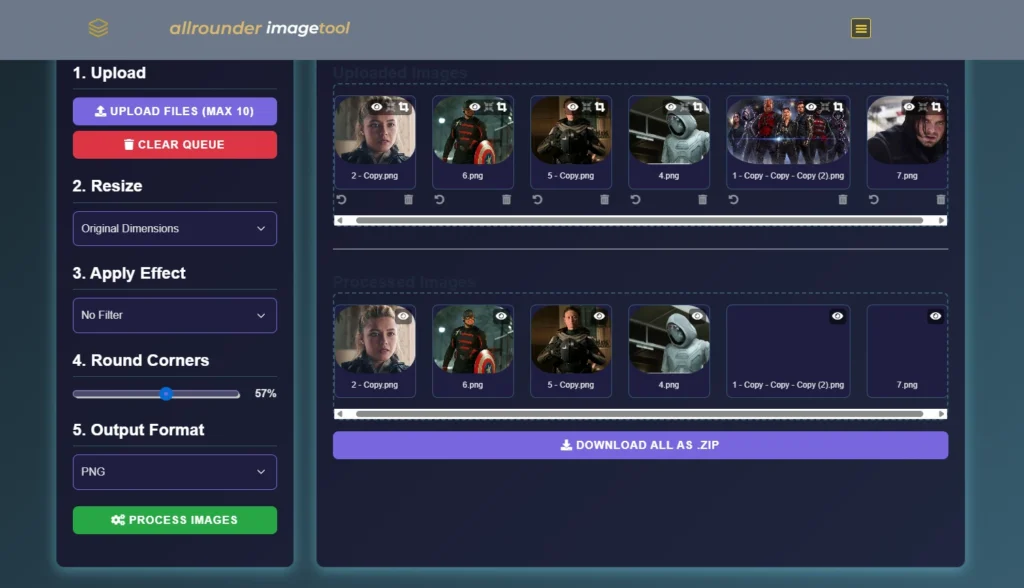Rotate the uploaded 6.png image
The width and height of the screenshot is (1024, 588).
click(439, 199)
